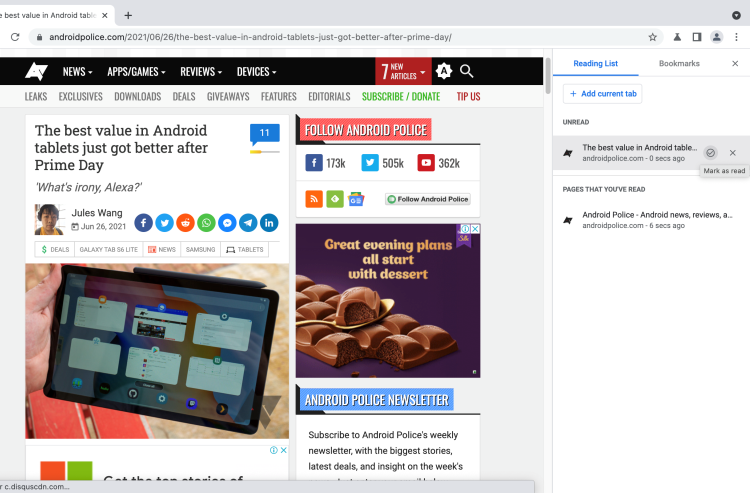The height and width of the screenshot is (493, 750).
Task: Toggle the site theme icon beside search
Action: pos(443,71)
